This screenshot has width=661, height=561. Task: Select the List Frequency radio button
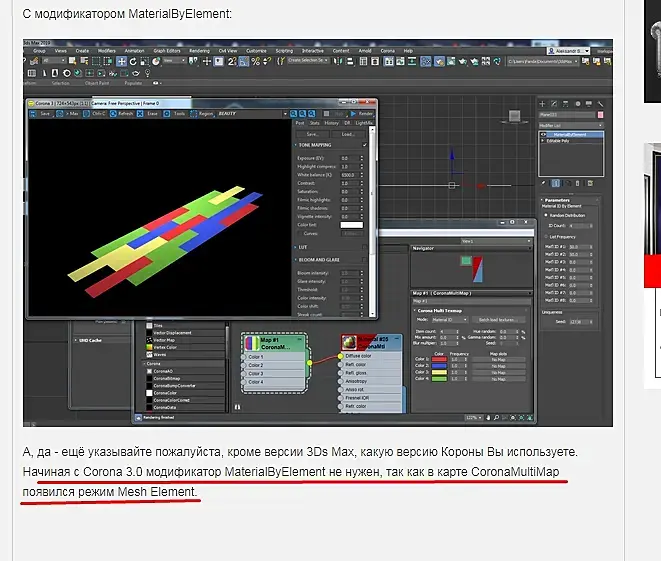tap(546, 237)
